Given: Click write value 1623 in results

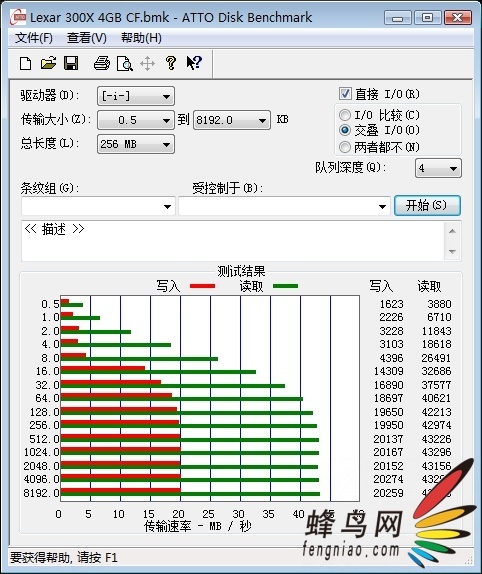Looking at the screenshot, I should [x=391, y=304].
